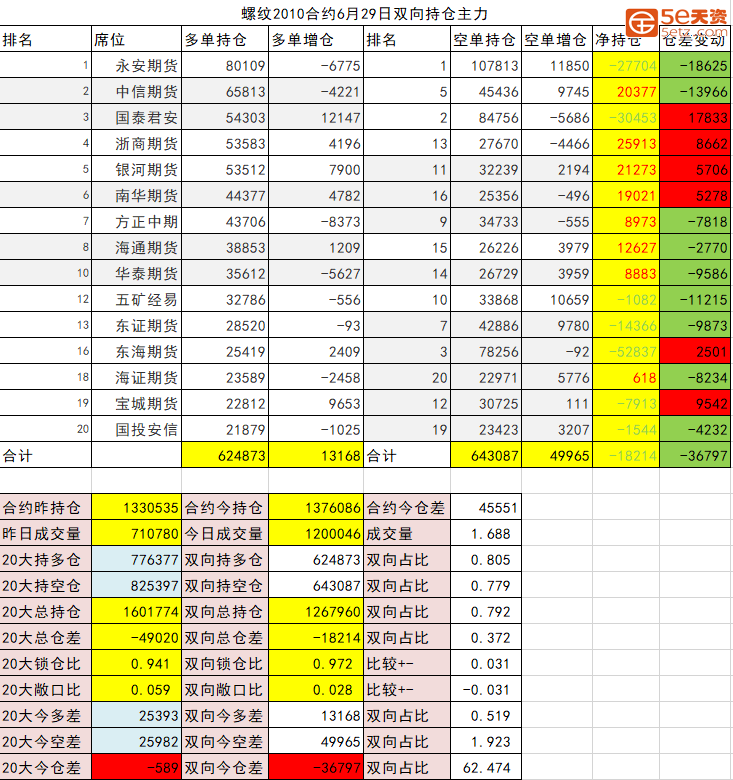Select the 空单持仓 column header
Viewport: 733px width, 780px height.
pos(485,39)
